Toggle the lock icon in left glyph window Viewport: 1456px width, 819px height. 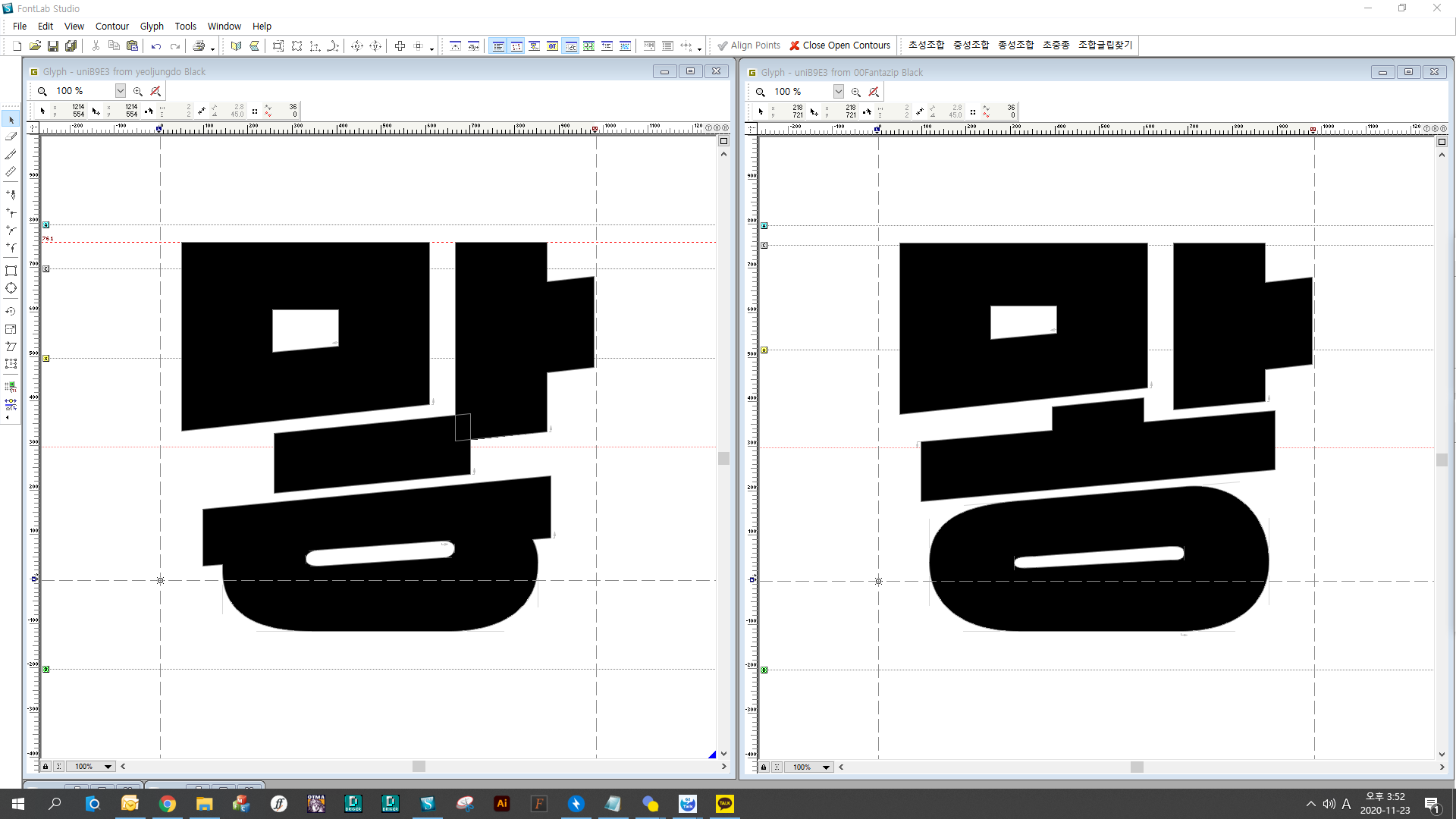tap(45, 767)
